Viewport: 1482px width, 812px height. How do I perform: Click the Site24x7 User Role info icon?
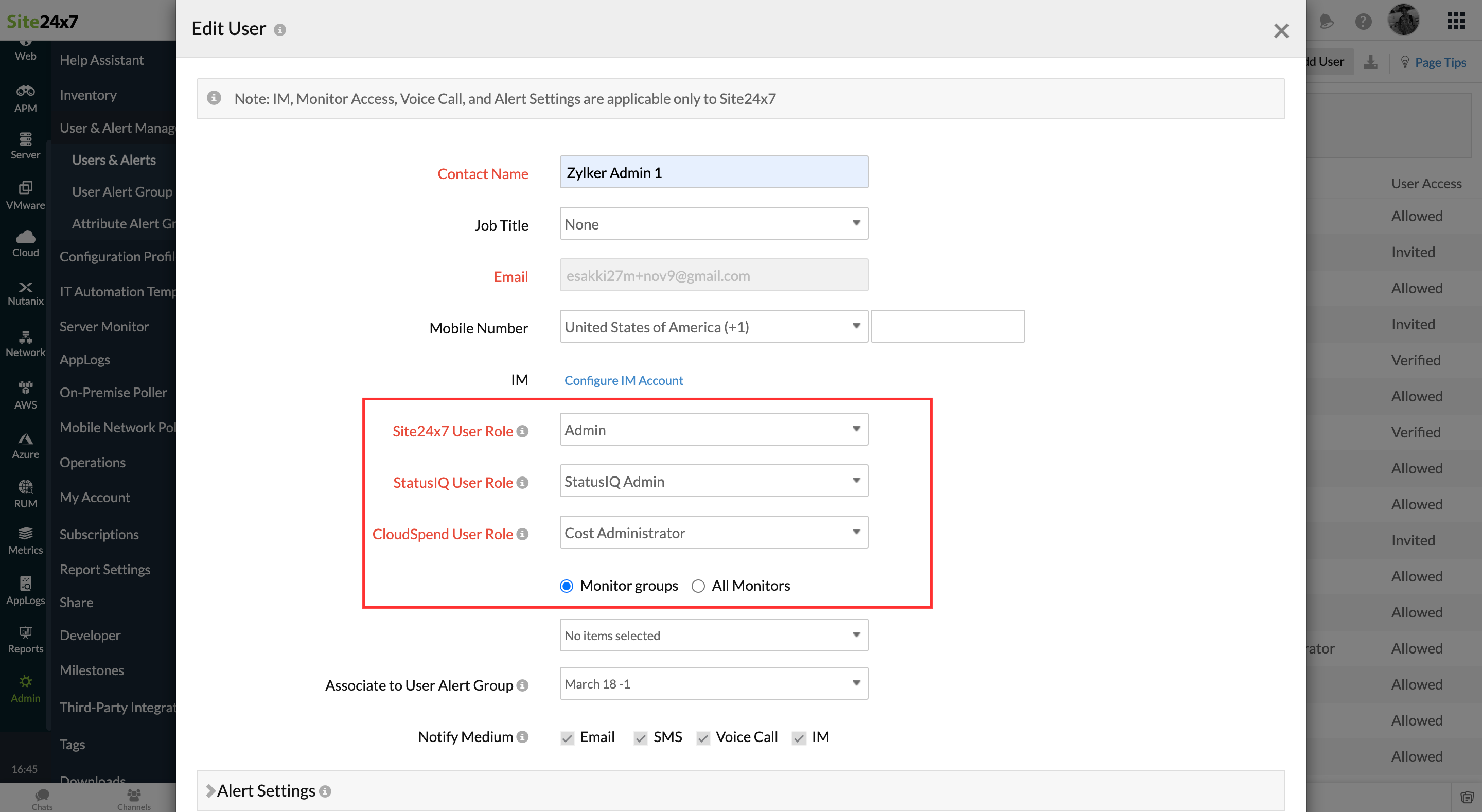pyautogui.click(x=522, y=431)
